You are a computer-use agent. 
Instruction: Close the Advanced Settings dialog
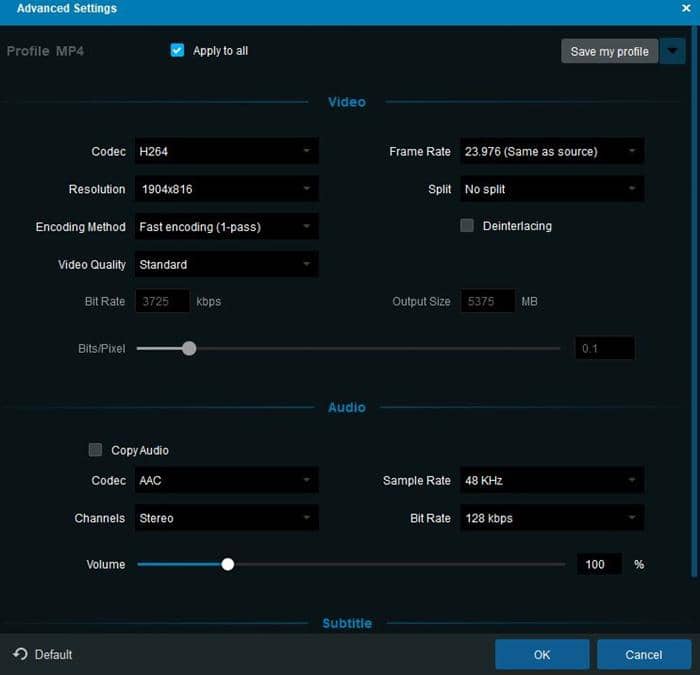click(686, 9)
